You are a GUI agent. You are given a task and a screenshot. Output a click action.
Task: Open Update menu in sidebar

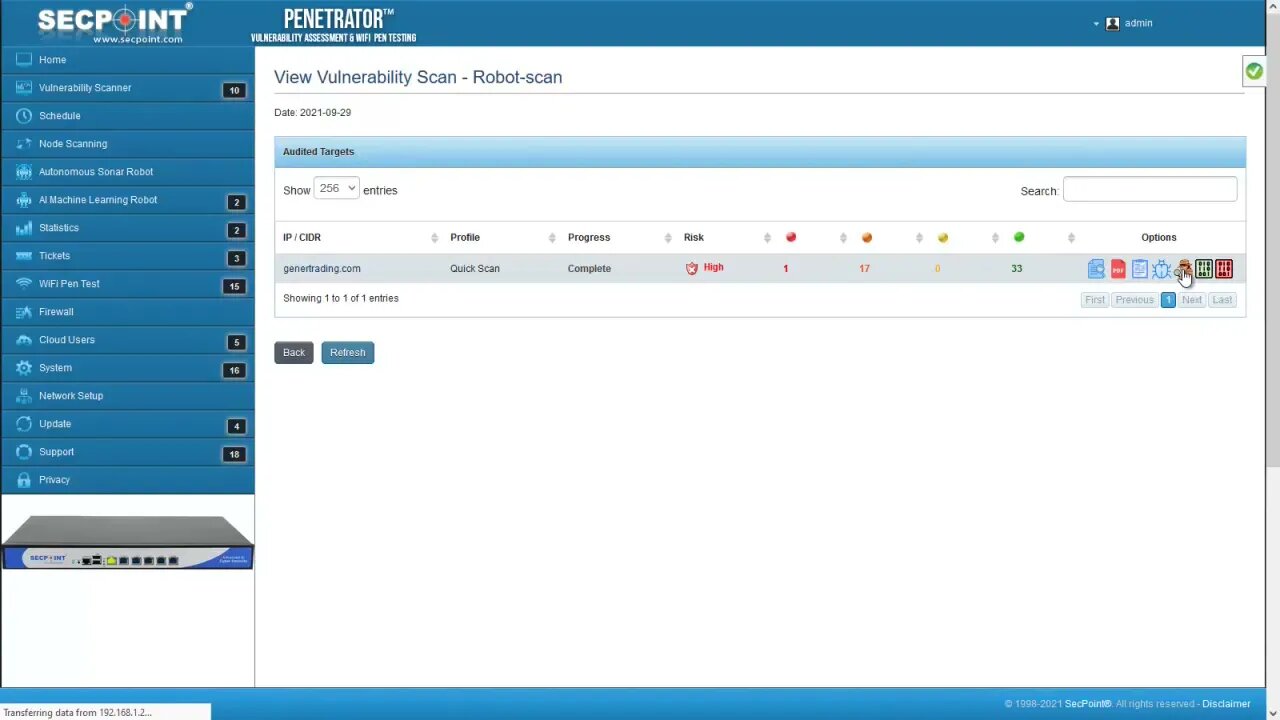coord(127,424)
